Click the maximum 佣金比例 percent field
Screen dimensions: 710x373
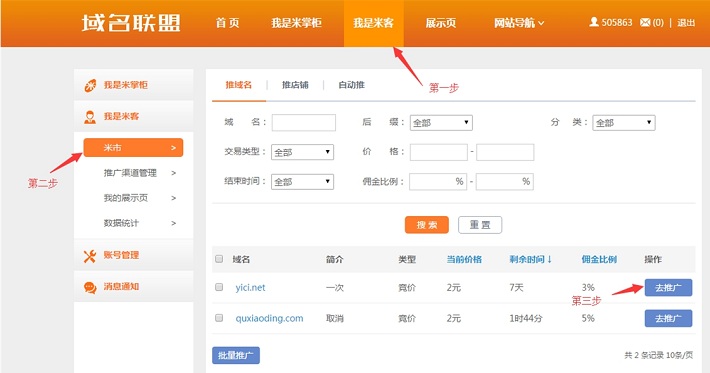point(504,182)
